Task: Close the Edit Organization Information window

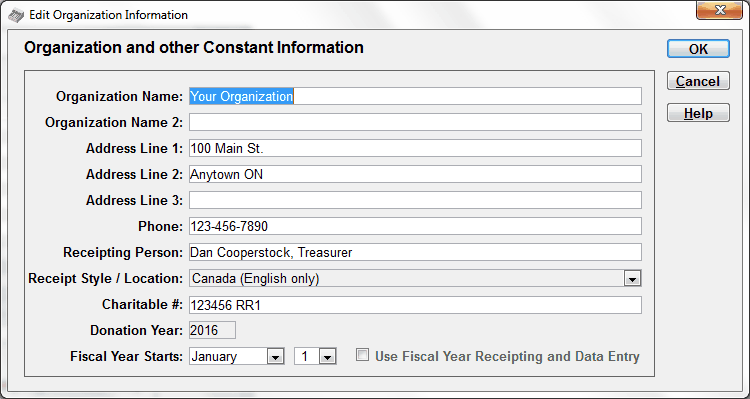Action: coord(719,10)
